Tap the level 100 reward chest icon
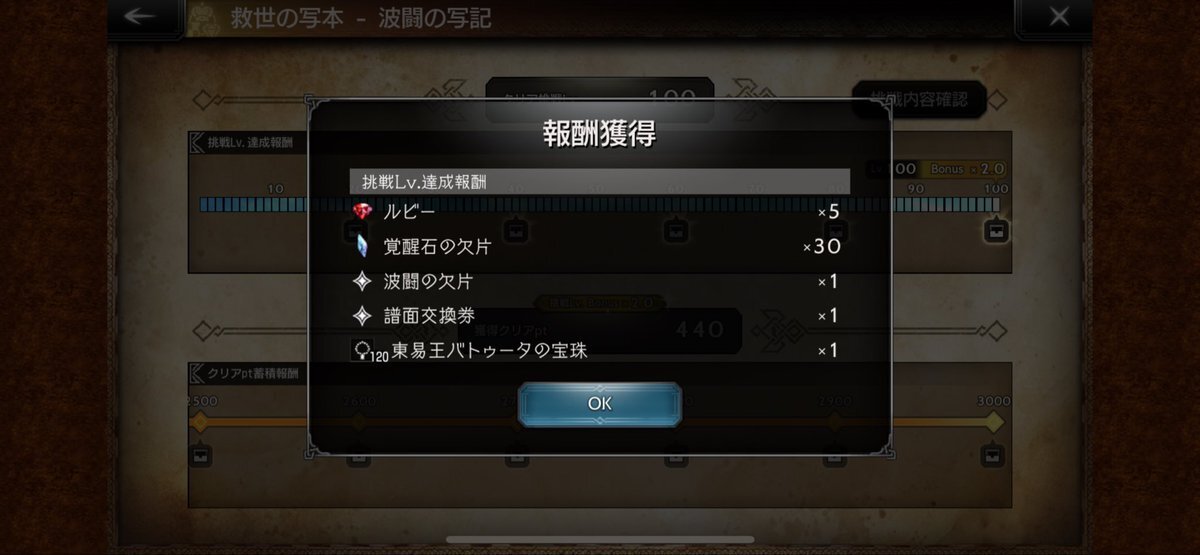Viewport: 1200px width, 555px height. click(x=994, y=232)
